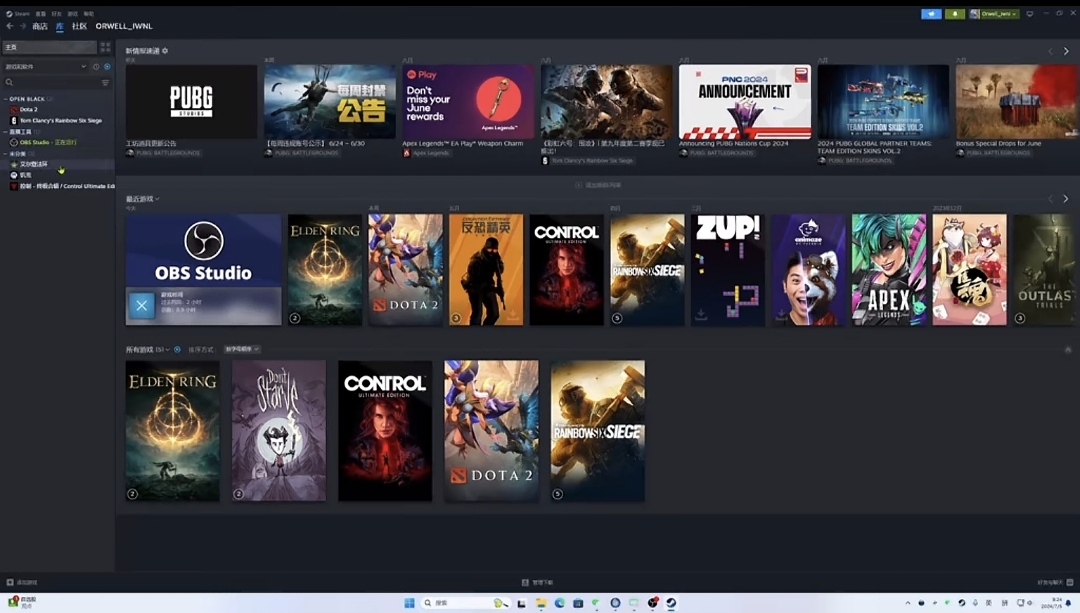Screen dimensions: 1080x613
Task: Open Microsoft Edge on the taskbar
Action: click(559, 603)
